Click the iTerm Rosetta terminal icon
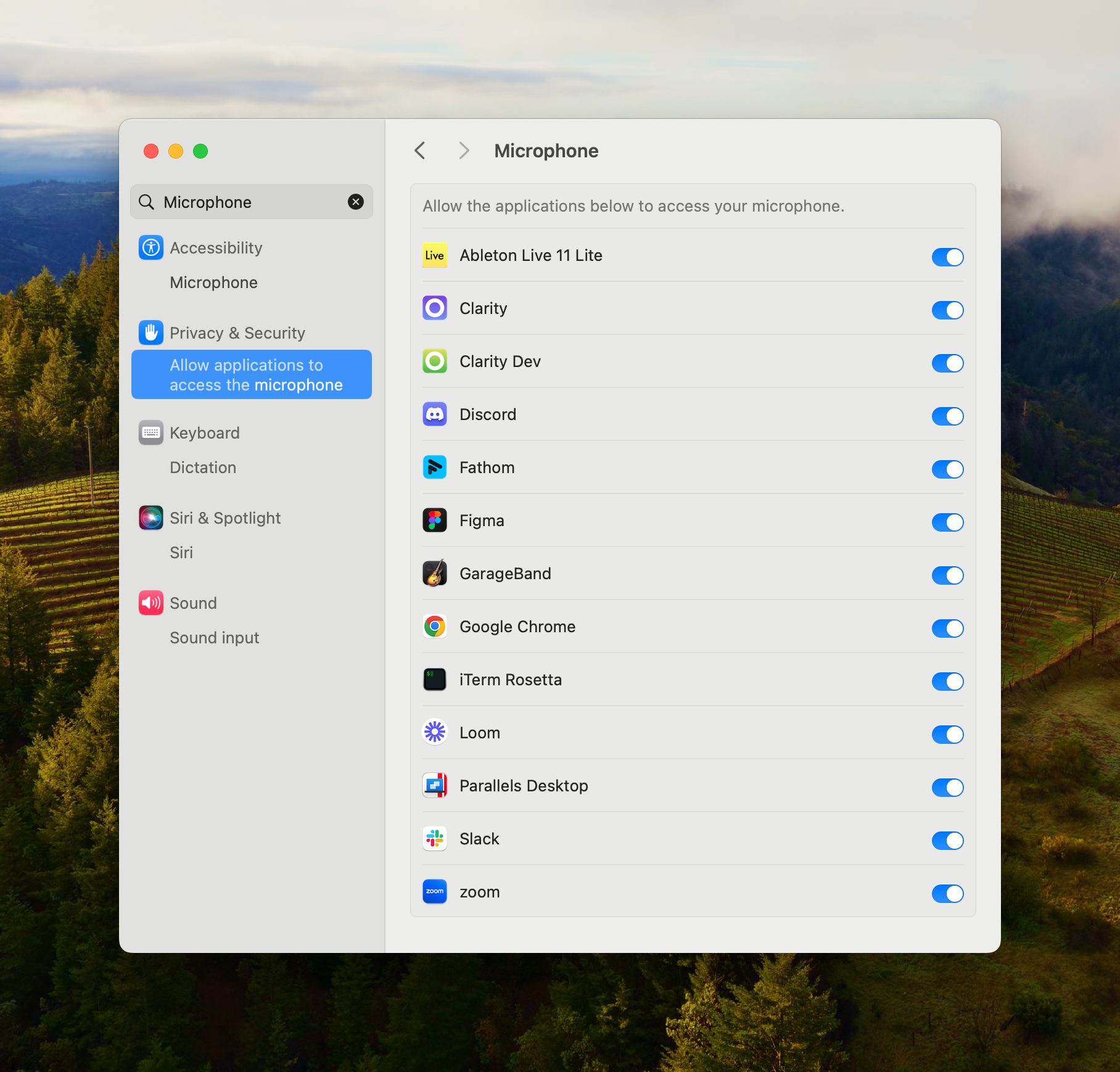The height and width of the screenshot is (1072, 1120). click(x=435, y=680)
